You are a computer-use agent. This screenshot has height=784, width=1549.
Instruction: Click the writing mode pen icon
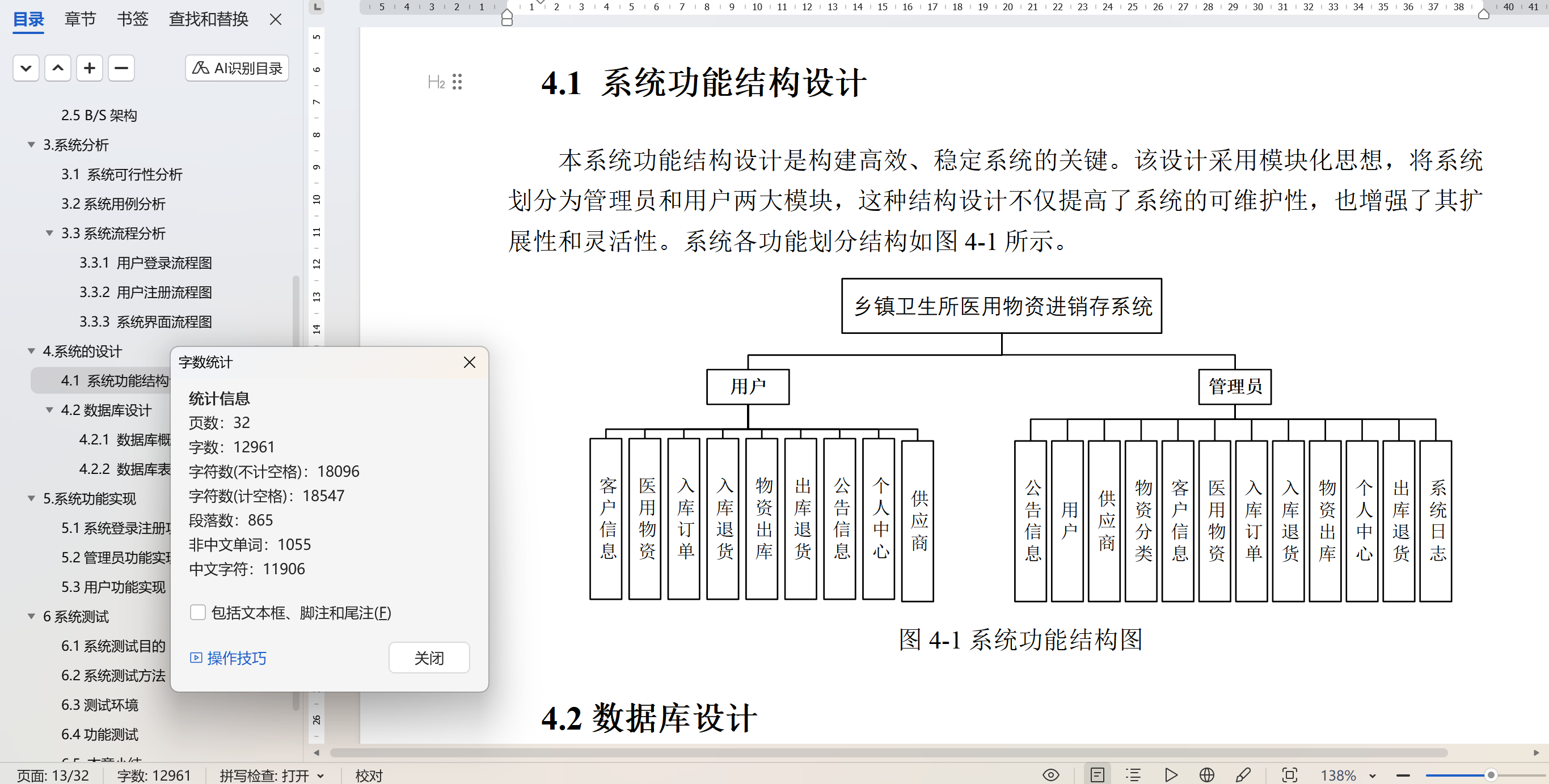1243,775
